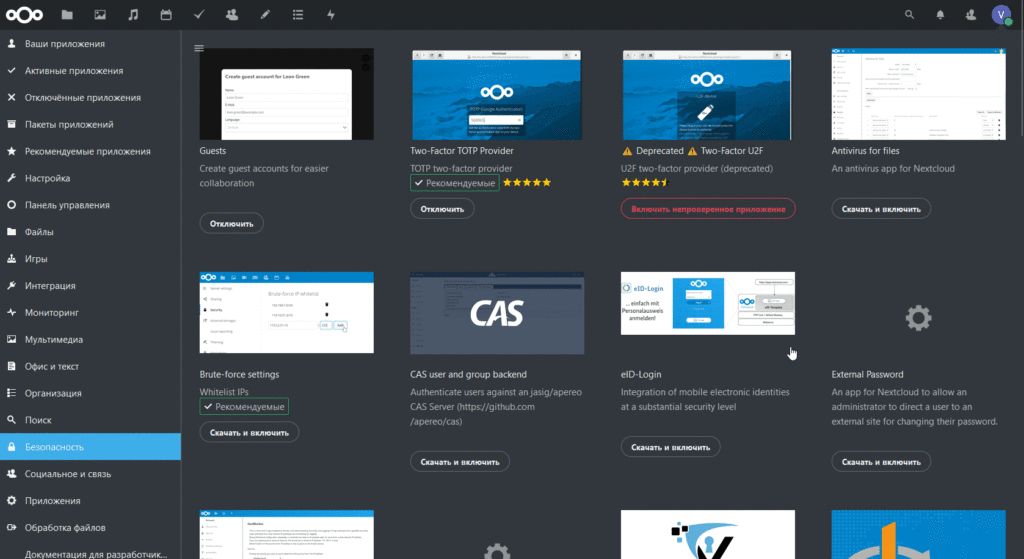
Task: Download and enable Antivirus for files
Action: coord(881,209)
